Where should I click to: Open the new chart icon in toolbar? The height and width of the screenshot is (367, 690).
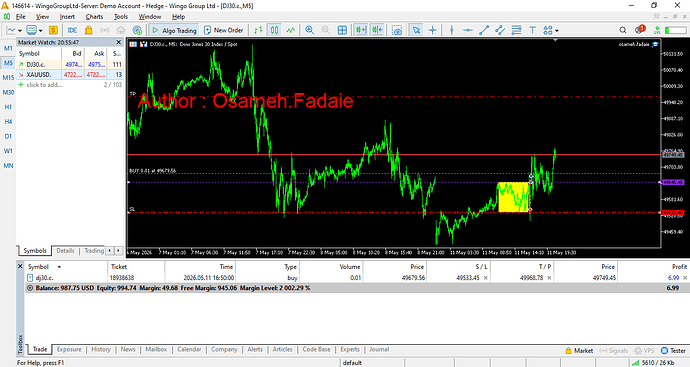tap(11, 30)
